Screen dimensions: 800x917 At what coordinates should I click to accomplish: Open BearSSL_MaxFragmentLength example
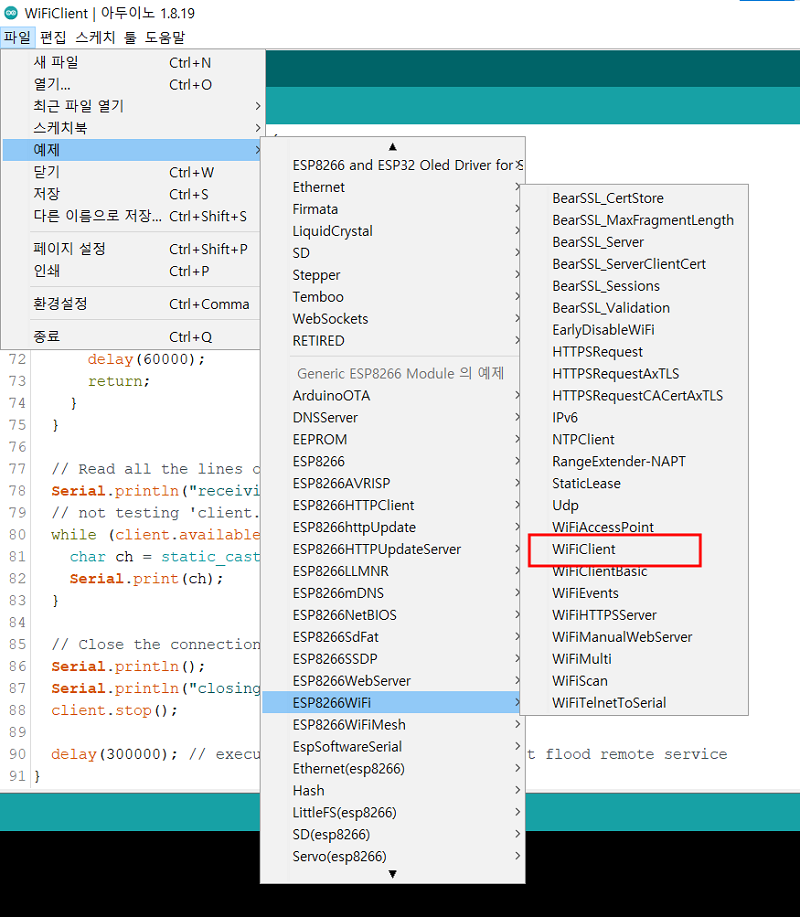tap(634, 220)
